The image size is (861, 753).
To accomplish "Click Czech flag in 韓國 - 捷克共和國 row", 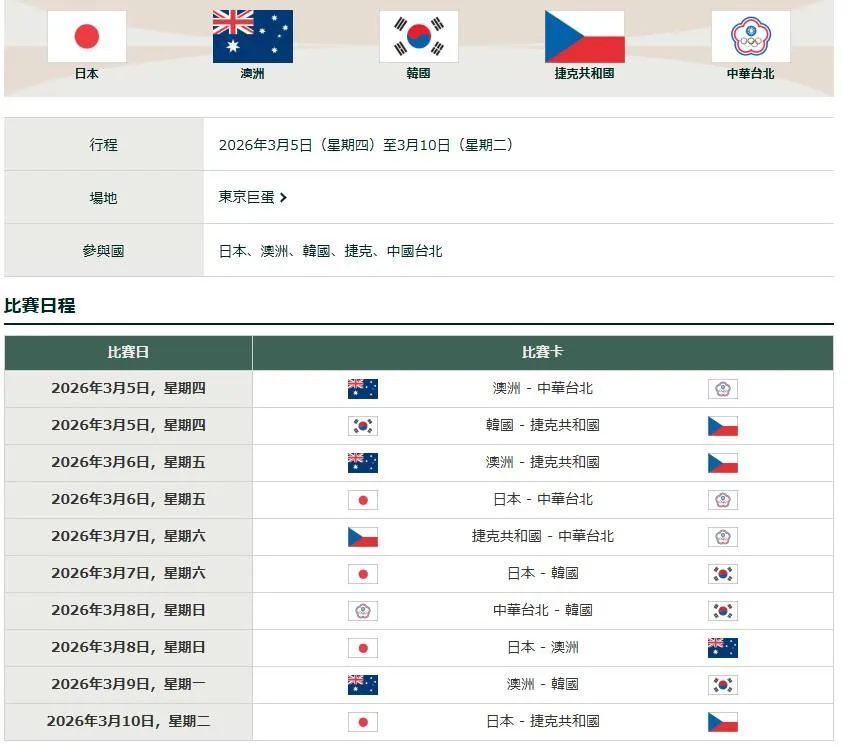I will 723,426.
